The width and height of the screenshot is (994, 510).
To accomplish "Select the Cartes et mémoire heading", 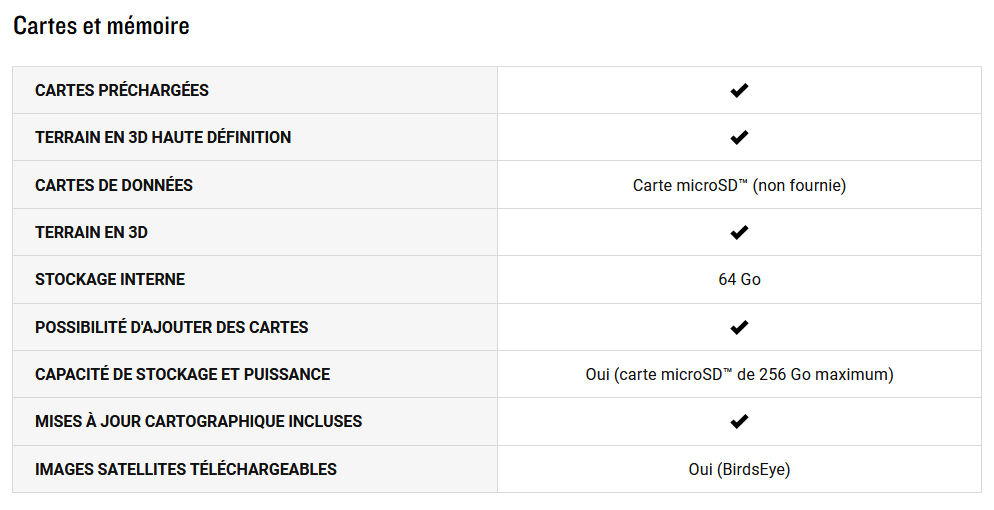I will 101,26.
